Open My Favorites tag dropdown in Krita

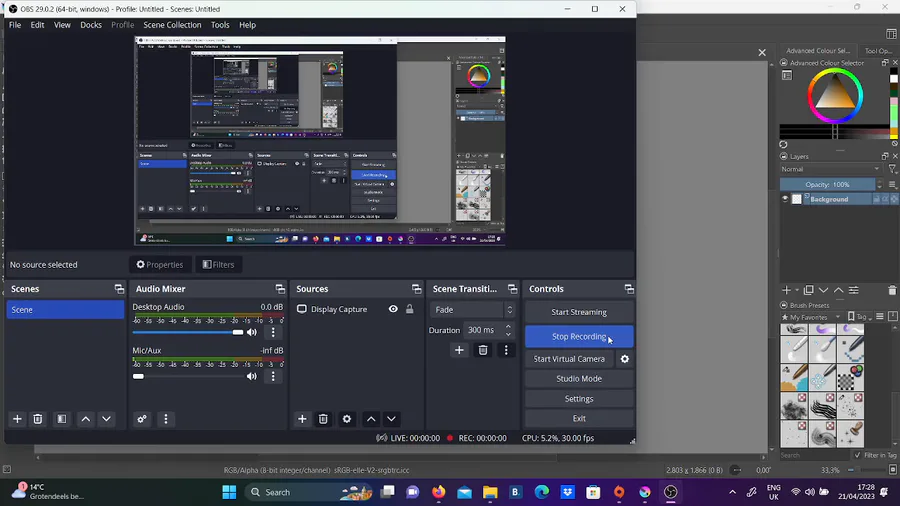point(810,317)
